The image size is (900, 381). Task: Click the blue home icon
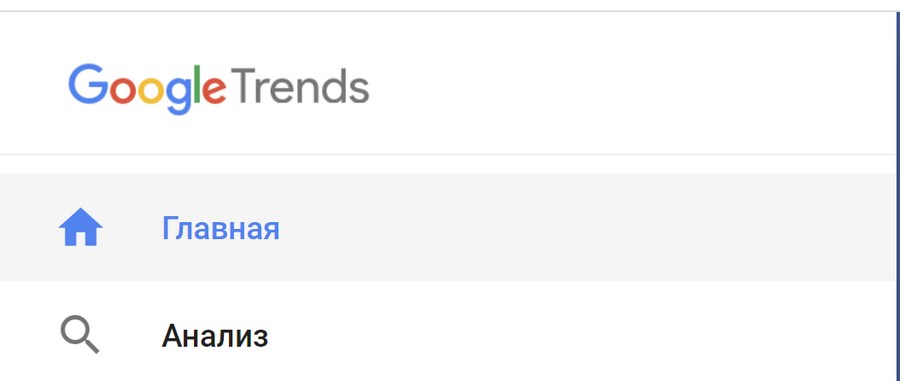point(80,227)
